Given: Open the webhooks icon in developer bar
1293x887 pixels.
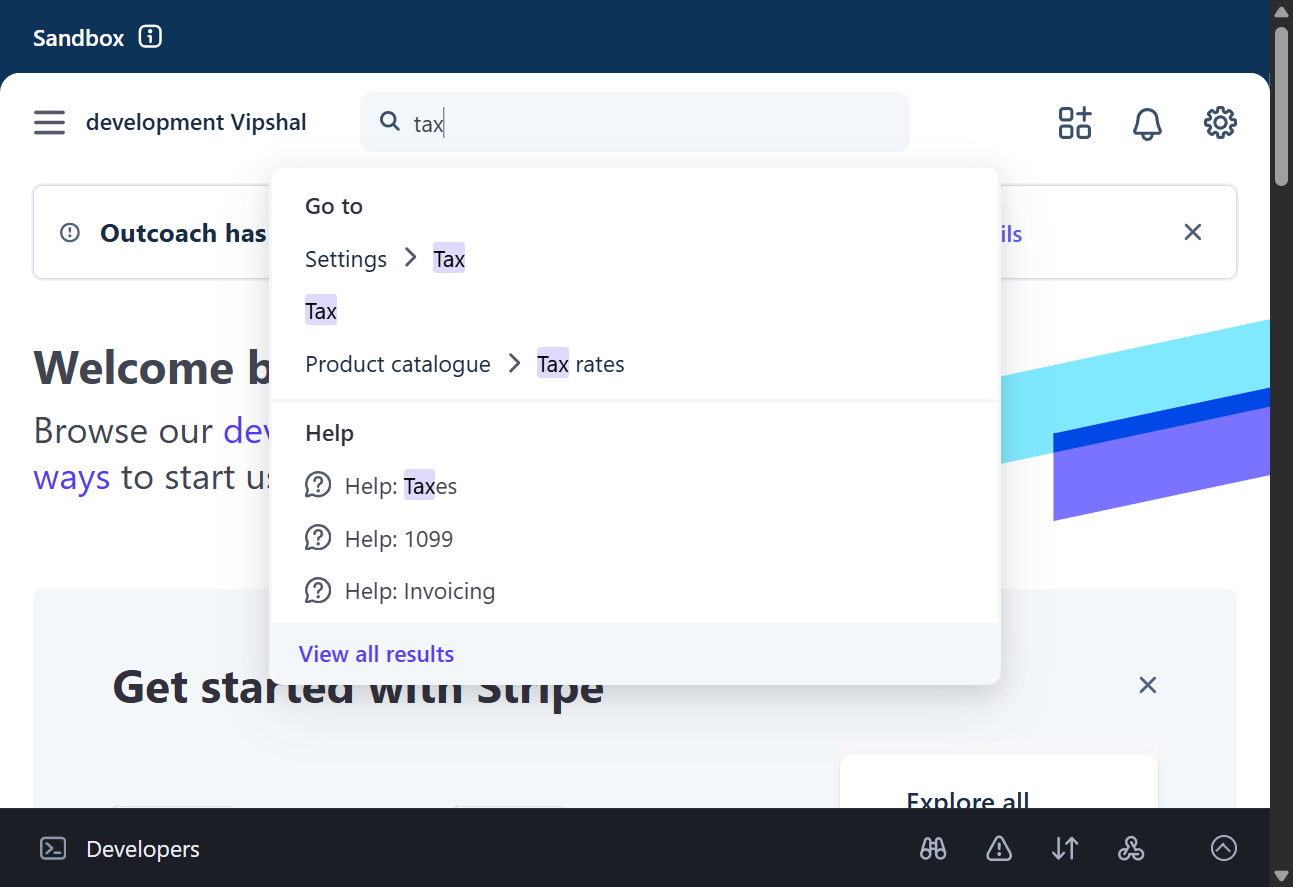Looking at the screenshot, I should [x=1131, y=849].
